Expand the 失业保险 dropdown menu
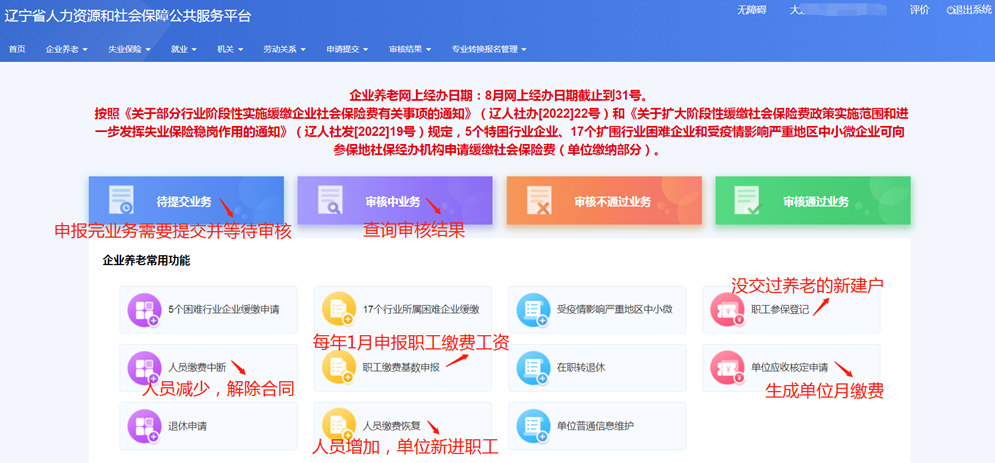This screenshot has height=463, width=995. (129, 49)
